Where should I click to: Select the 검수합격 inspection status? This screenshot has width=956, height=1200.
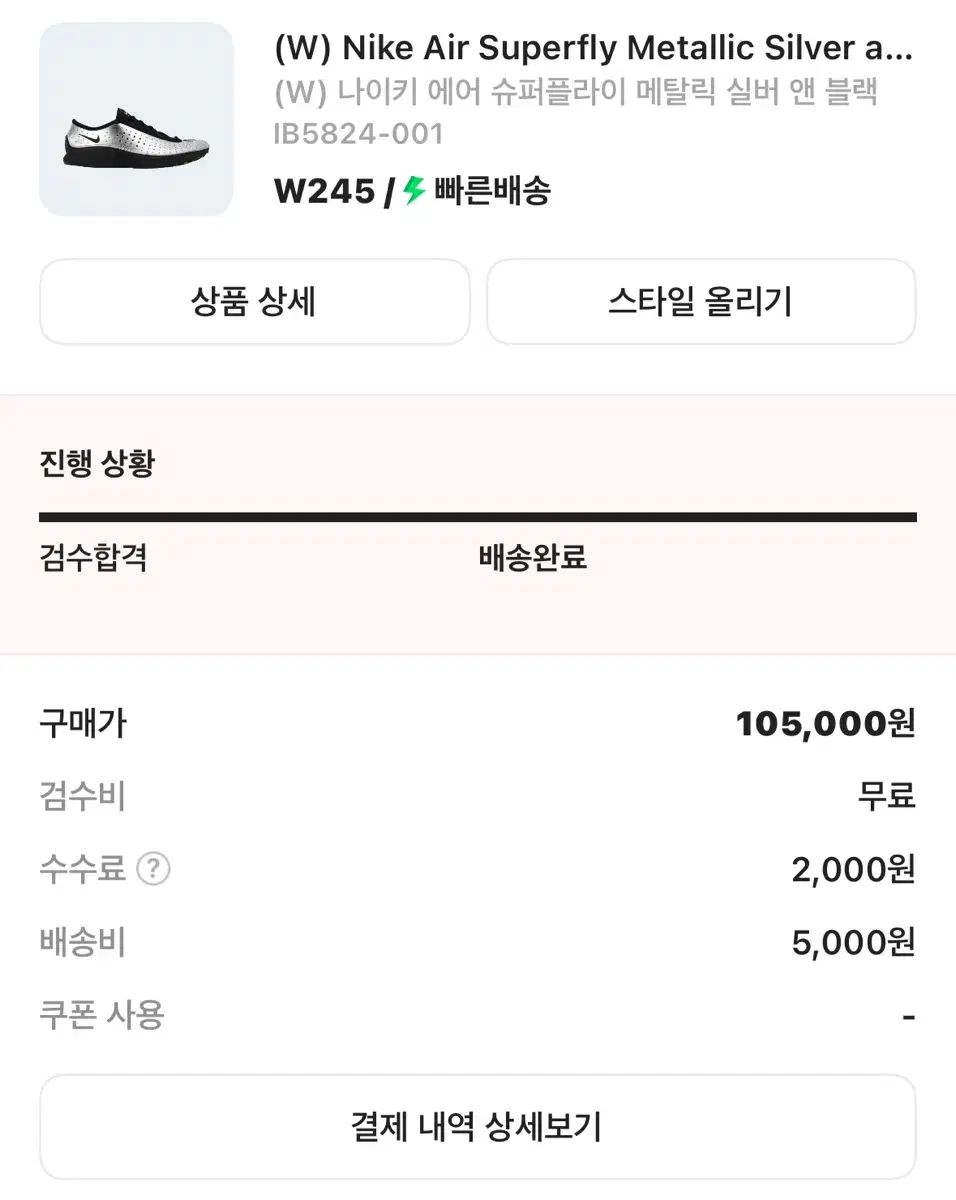pyautogui.click(x=93, y=557)
